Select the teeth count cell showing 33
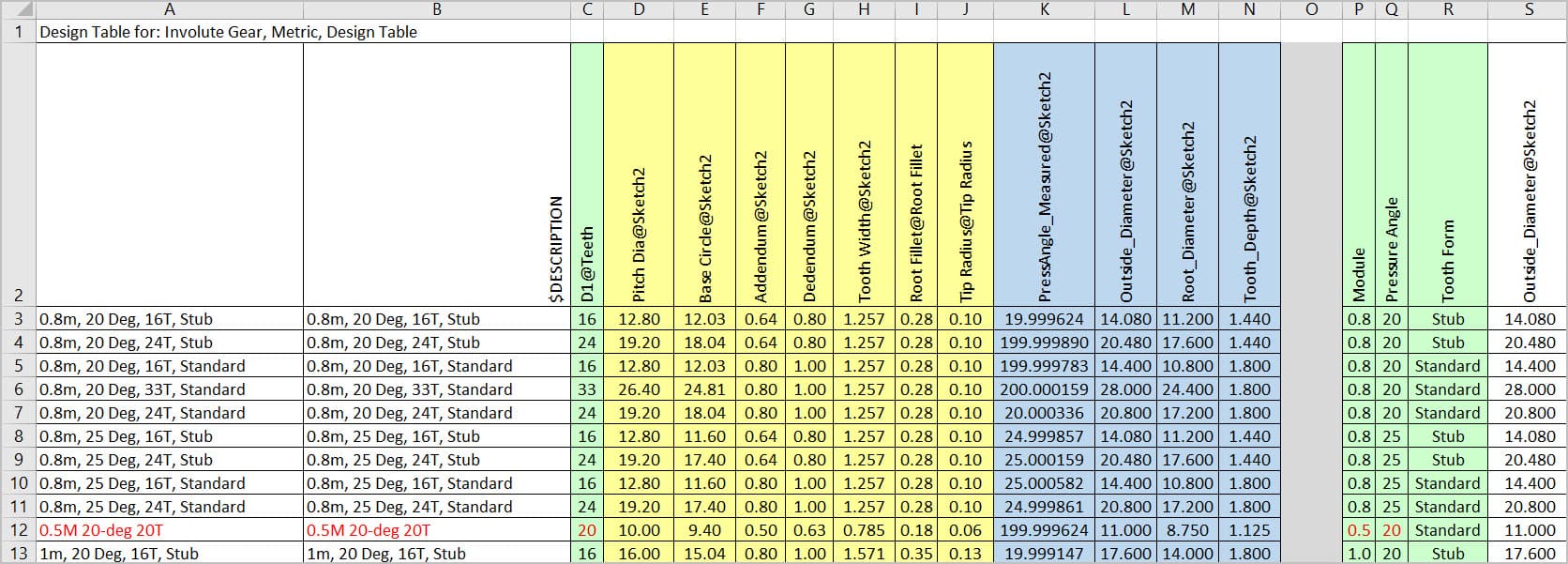The image size is (1568, 564). pos(587,389)
